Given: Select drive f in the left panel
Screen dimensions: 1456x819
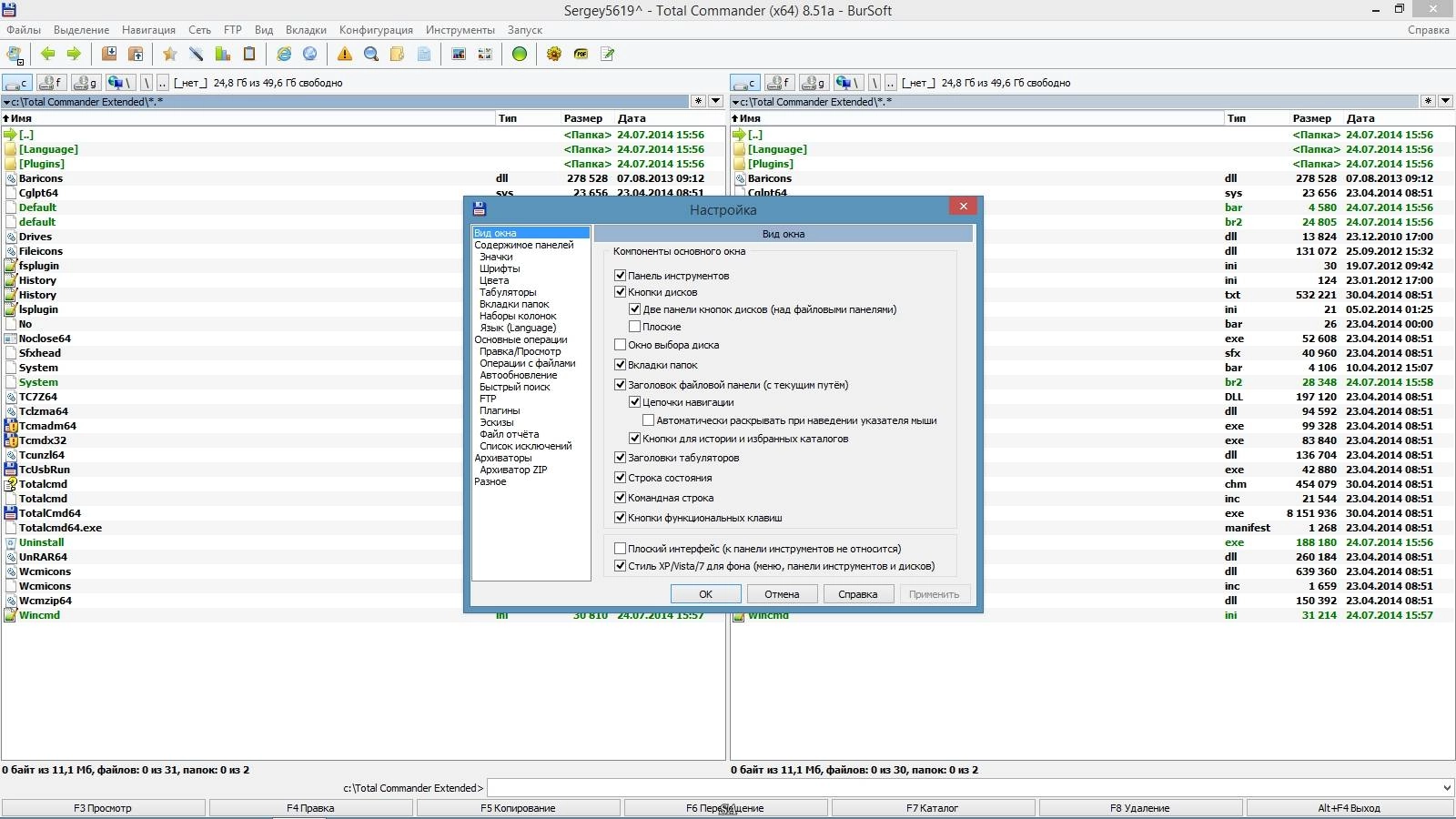Looking at the screenshot, I should coord(52,83).
